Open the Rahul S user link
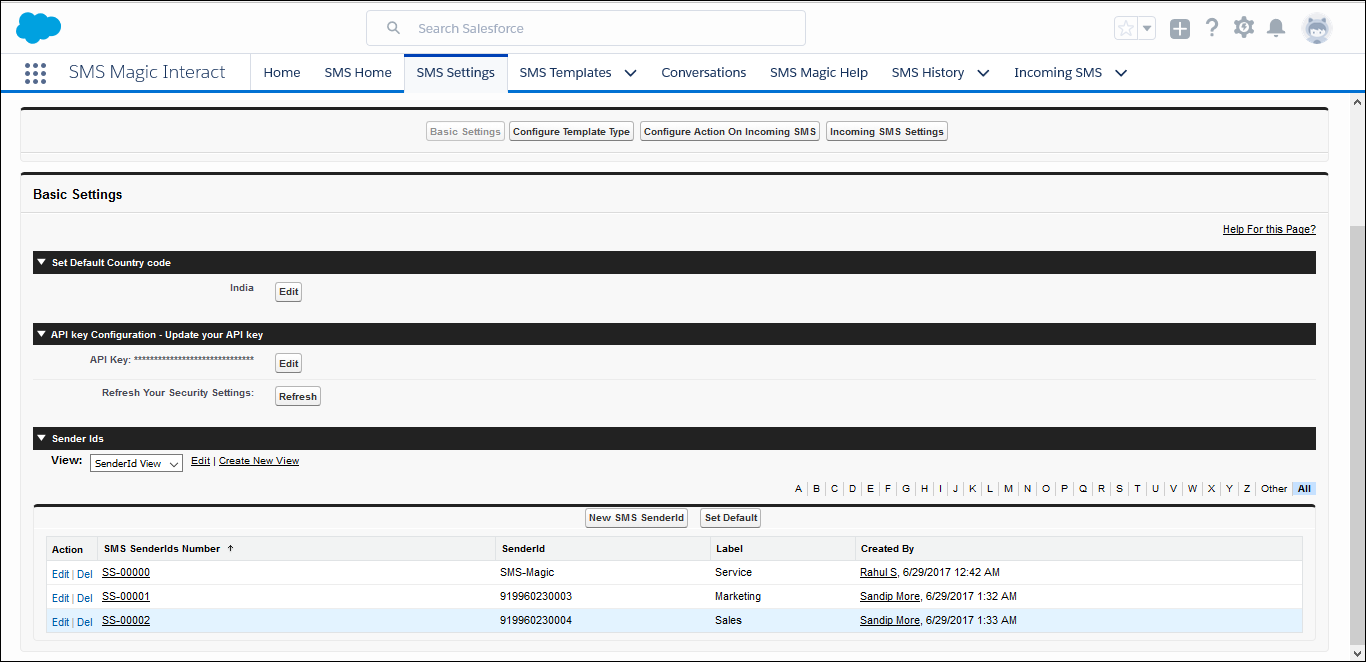The image size is (1366, 662). click(879, 573)
